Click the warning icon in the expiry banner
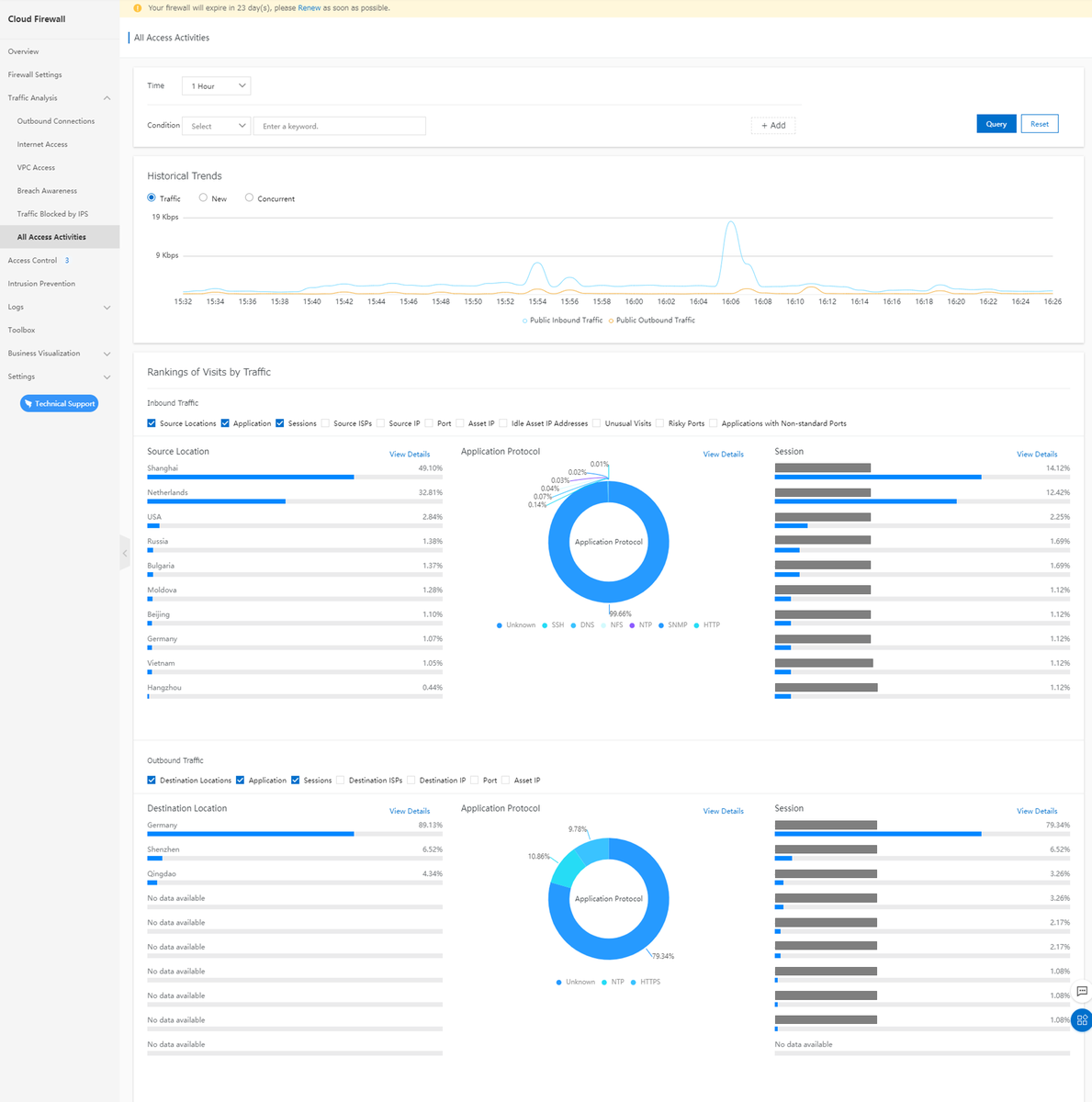The height and width of the screenshot is (1102, 1092). pos(138,8)
